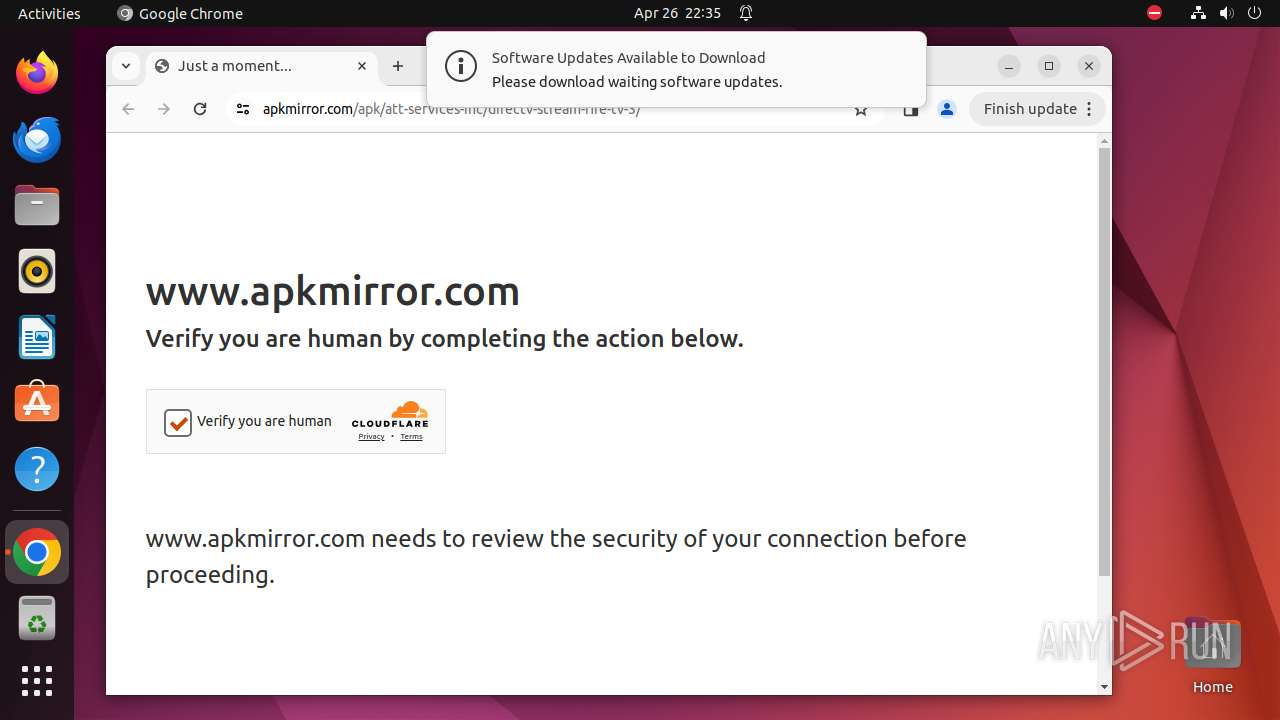1280x720 pixels.
Task: Open Firefox from the dock
Action: click(x=37, y=73)
